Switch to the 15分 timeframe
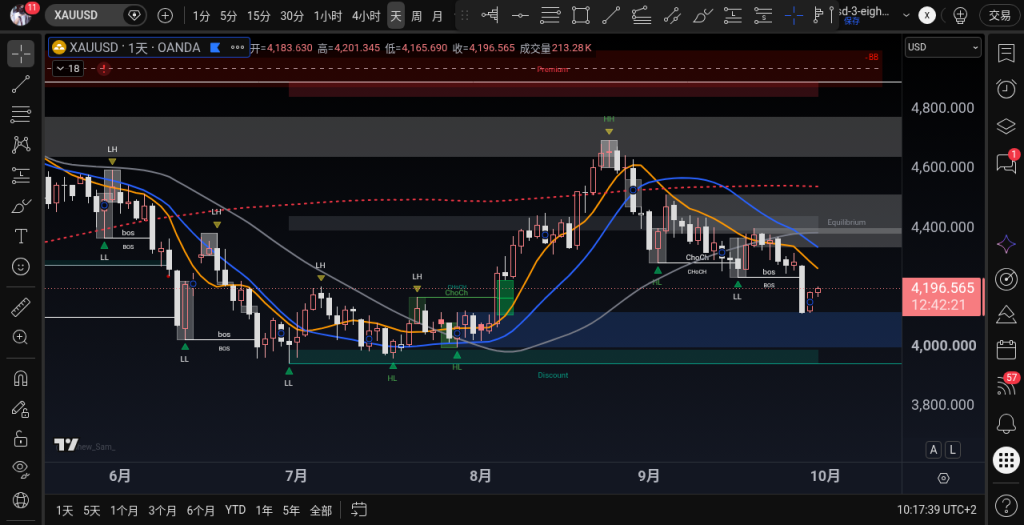Image resolution: width=1024 pixels, height=525 pixels. pos(259,16)
